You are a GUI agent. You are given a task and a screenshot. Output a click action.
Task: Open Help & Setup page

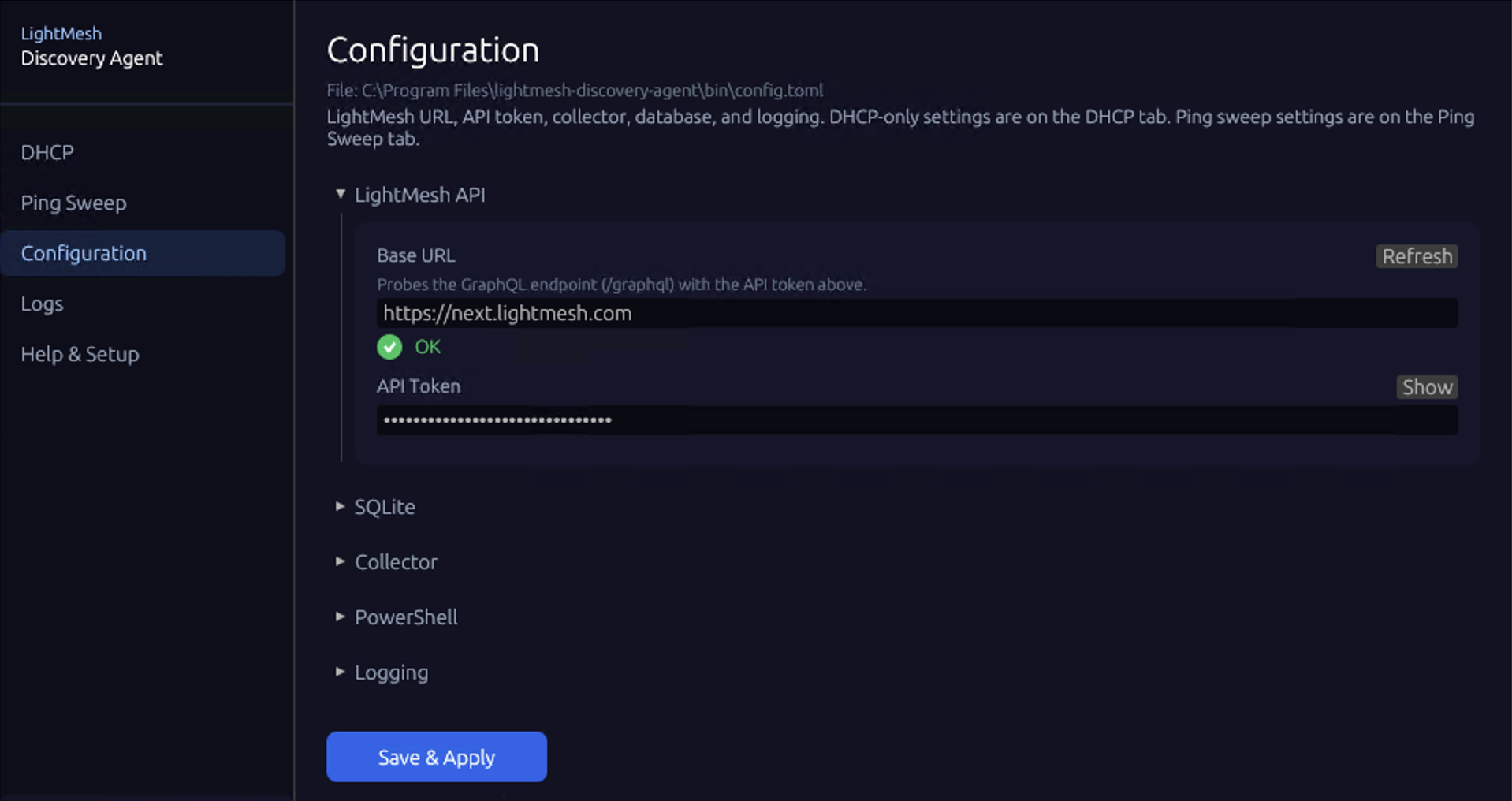(80, 354)
